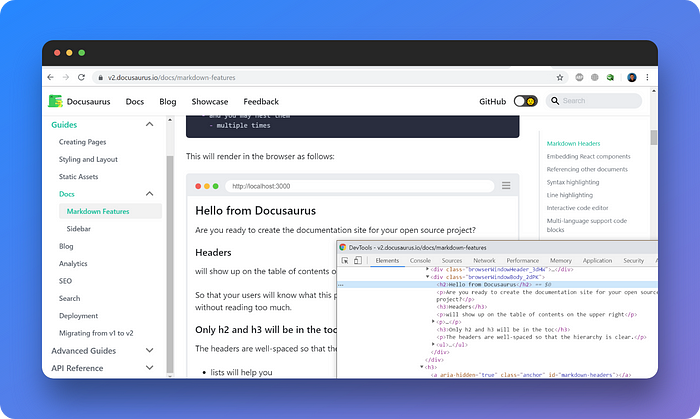Viewport: 700px width, 419px height.
Task: Expand the browserWindowHeader div node
Action: (x=428, y=269)
